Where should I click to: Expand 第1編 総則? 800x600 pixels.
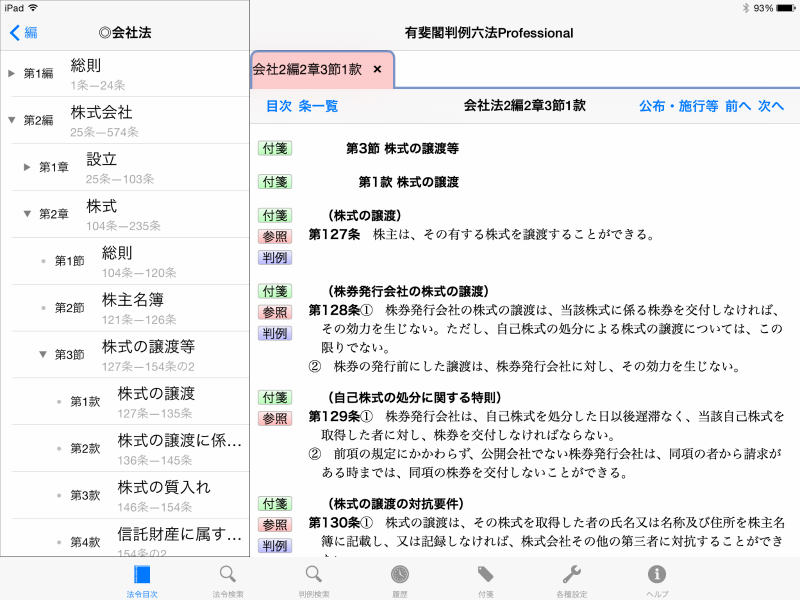[x=12, y=73]
